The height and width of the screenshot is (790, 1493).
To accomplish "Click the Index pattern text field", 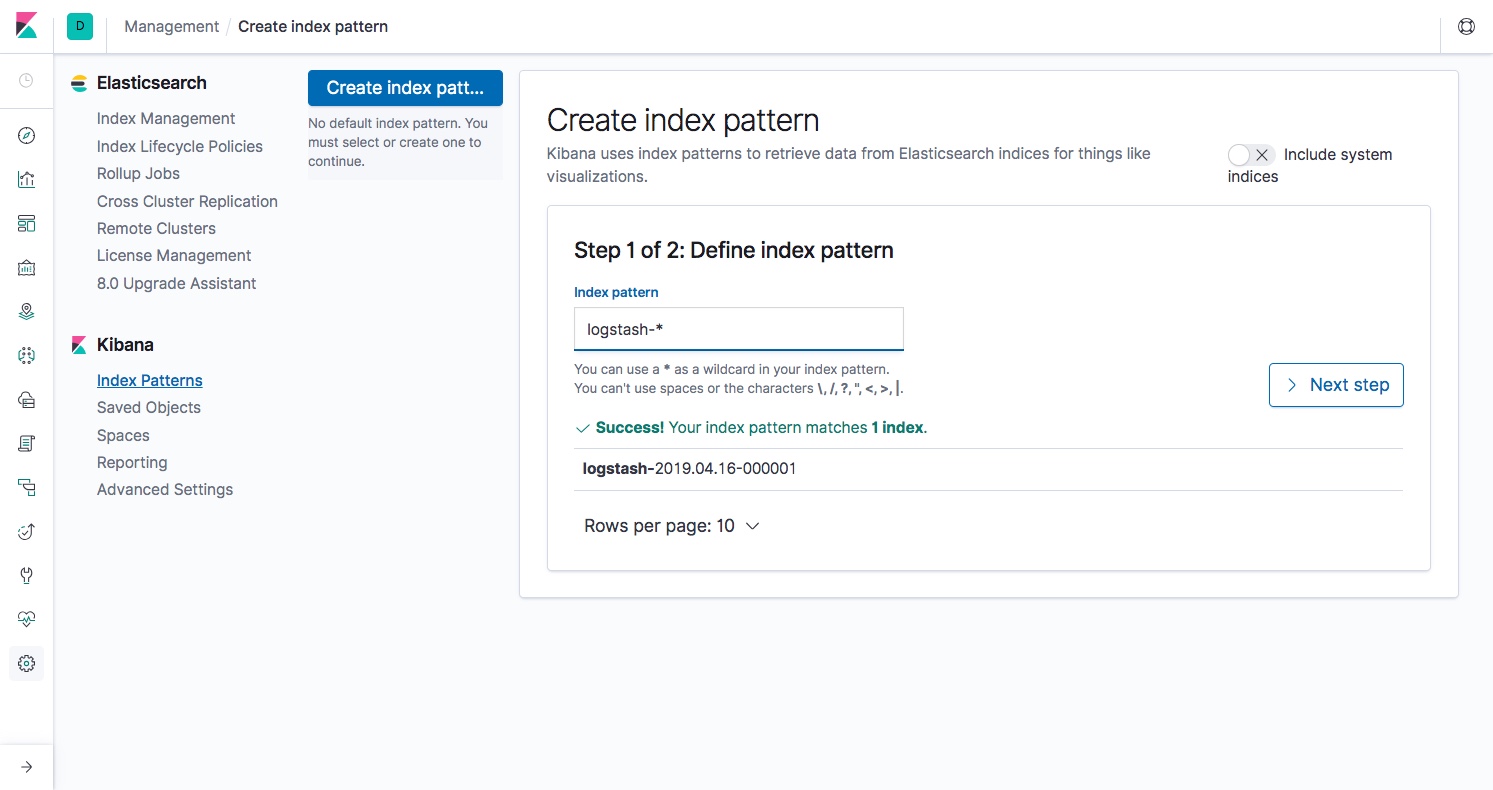I will 738,329.
